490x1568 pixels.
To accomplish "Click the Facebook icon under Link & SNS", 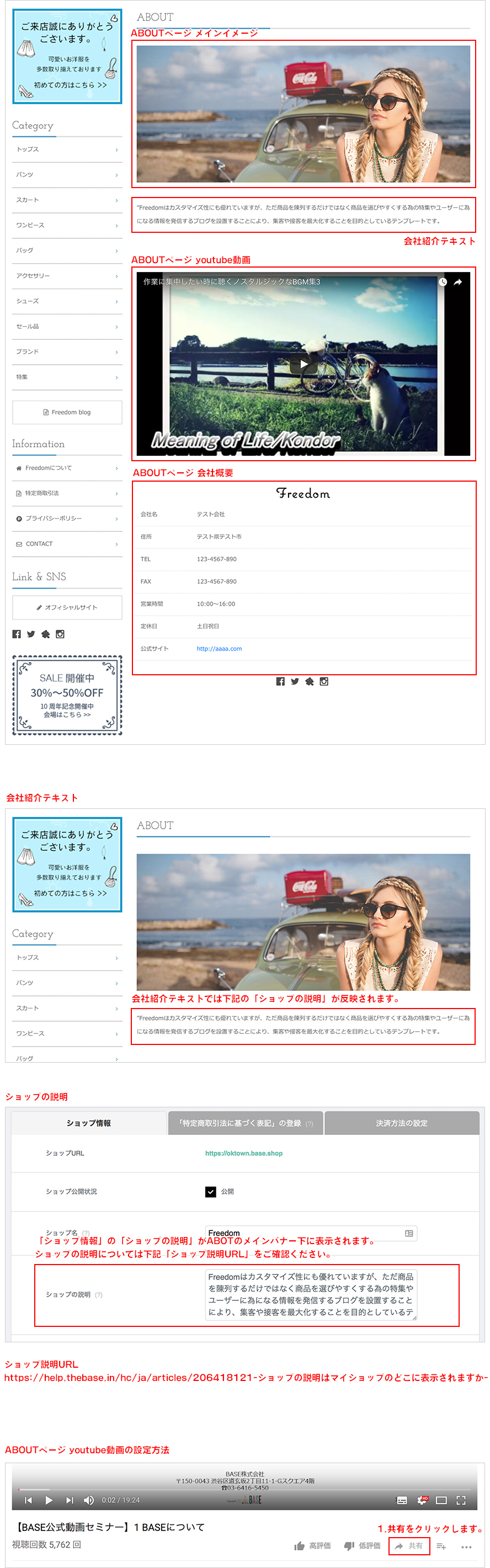I will click(x=17, y=634).
